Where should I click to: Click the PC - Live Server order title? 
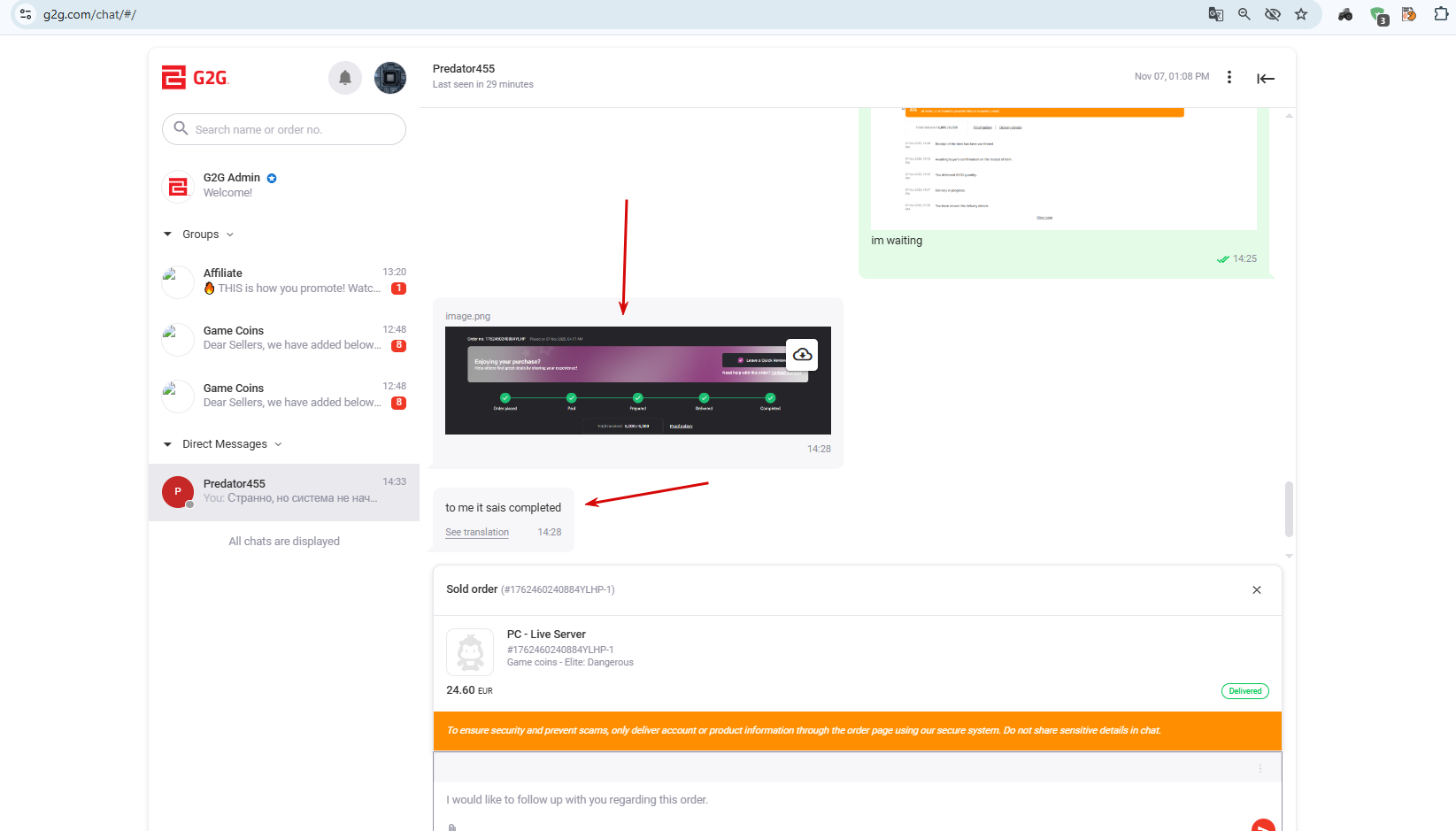pyautogui.click(x=546, y=635)
